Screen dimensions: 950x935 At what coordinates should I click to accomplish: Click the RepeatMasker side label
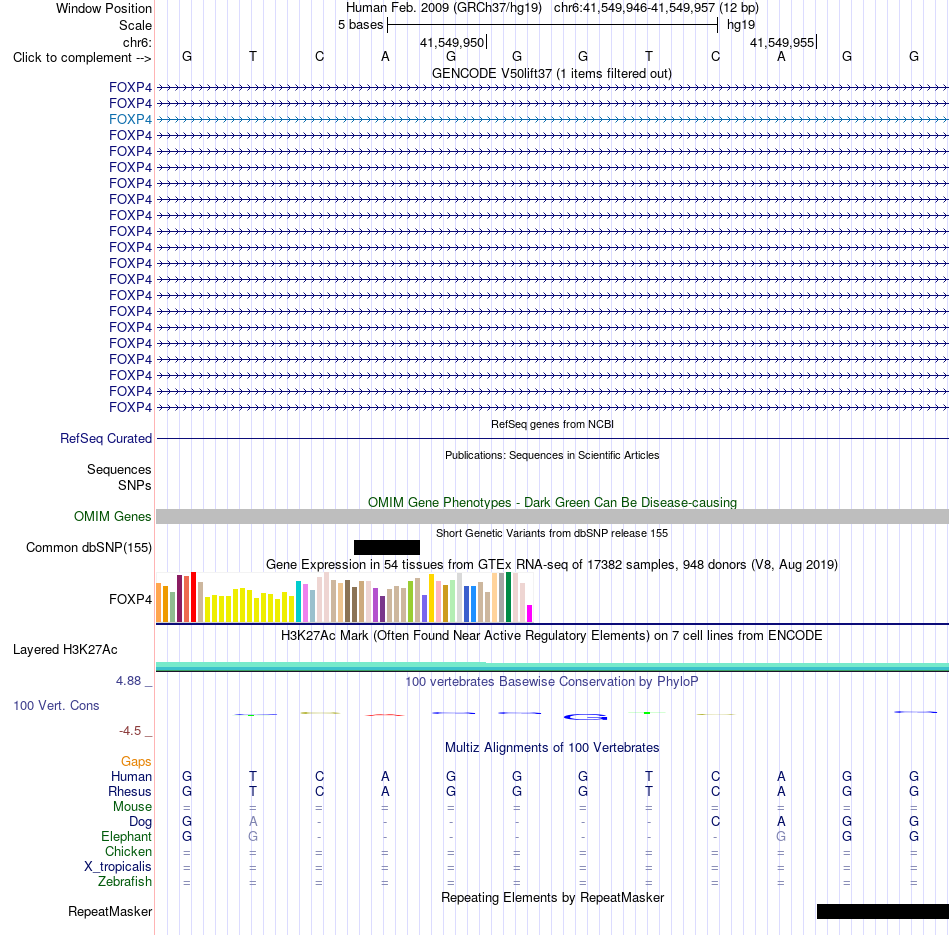(x=110, y=912)
